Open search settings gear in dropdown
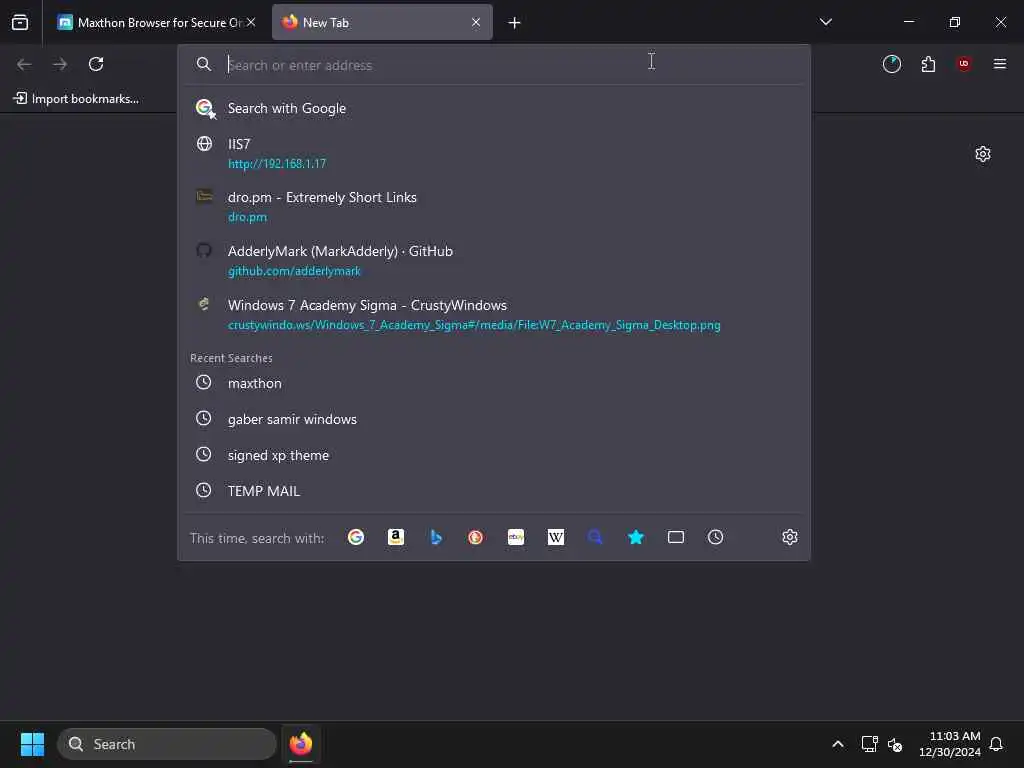 790,537
